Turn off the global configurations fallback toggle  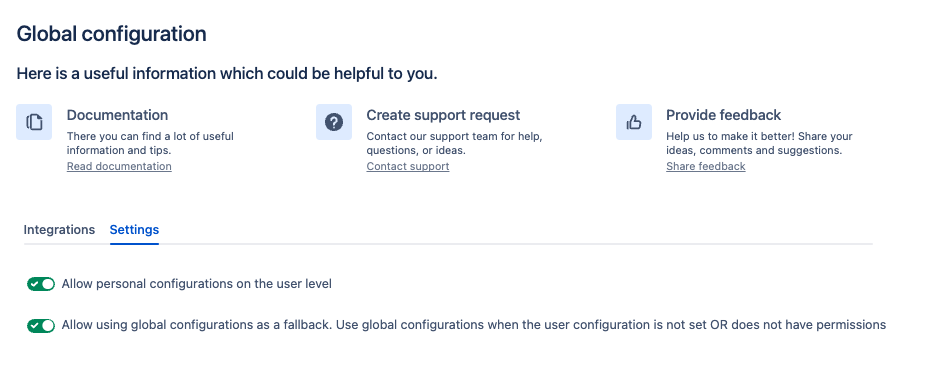(x=41, y=326)
